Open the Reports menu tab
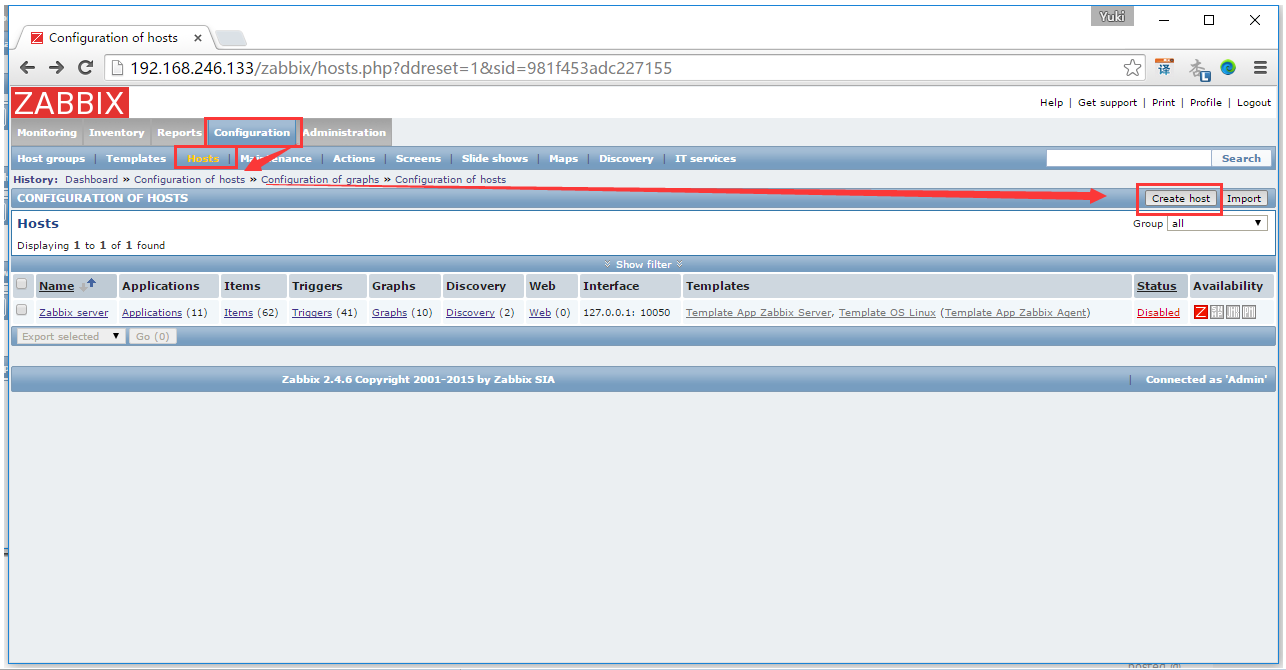Screen dimensions: 1286x670 pyautogui.click(x=179, y=133)
